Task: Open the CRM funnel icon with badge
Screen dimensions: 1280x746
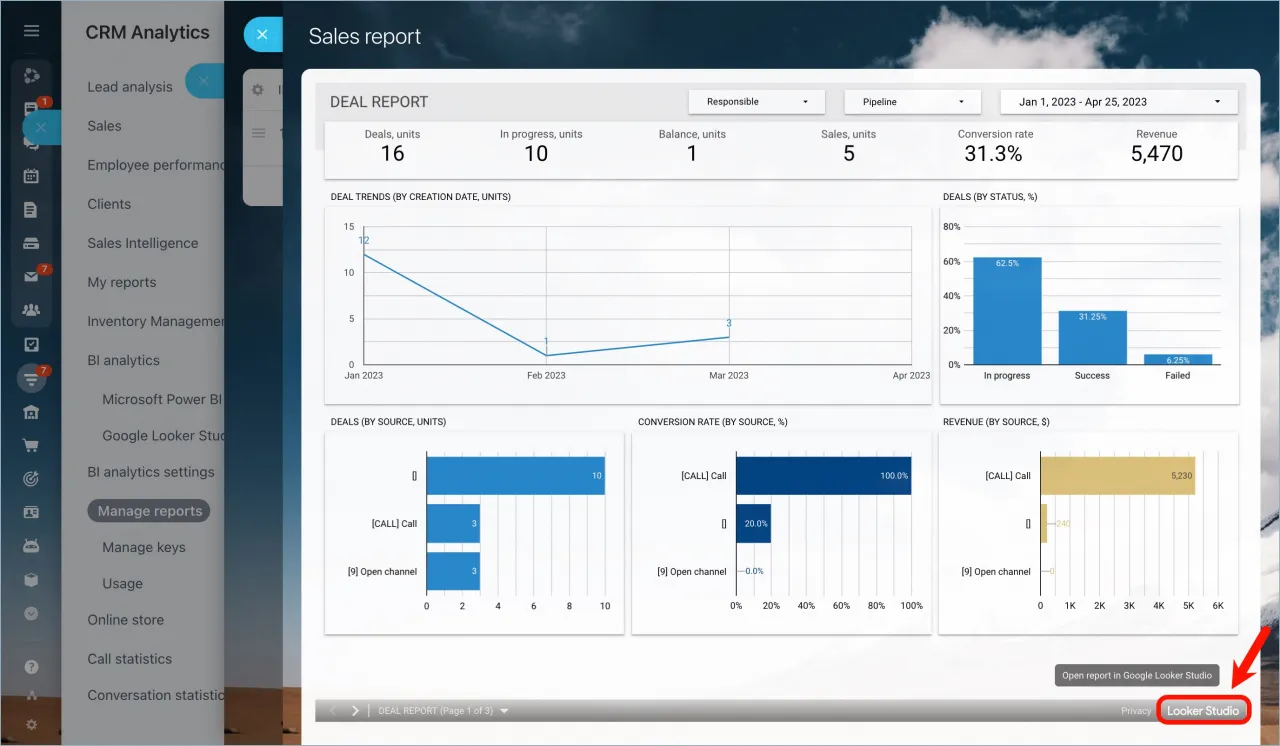Action: (31, 379)
